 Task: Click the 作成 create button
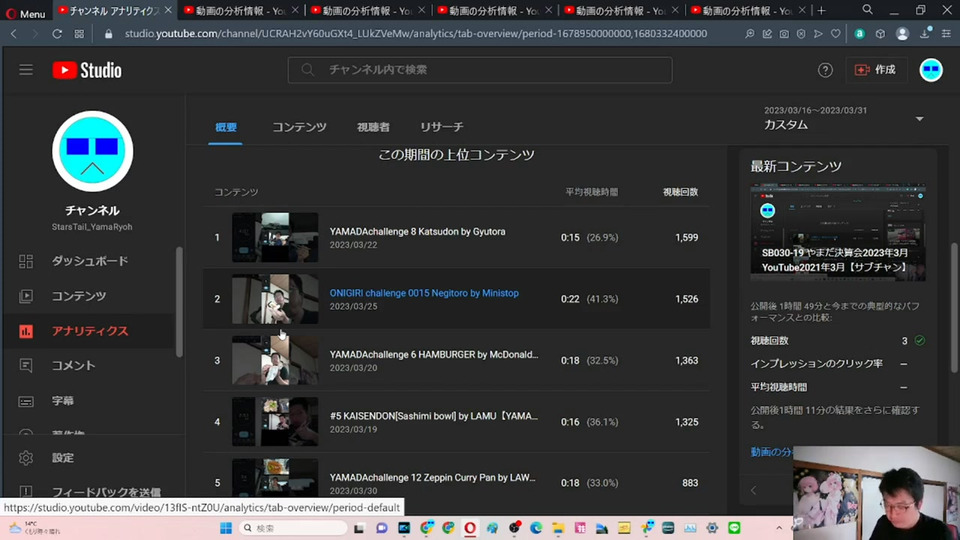pyautogui.click(x=876, y=70)
